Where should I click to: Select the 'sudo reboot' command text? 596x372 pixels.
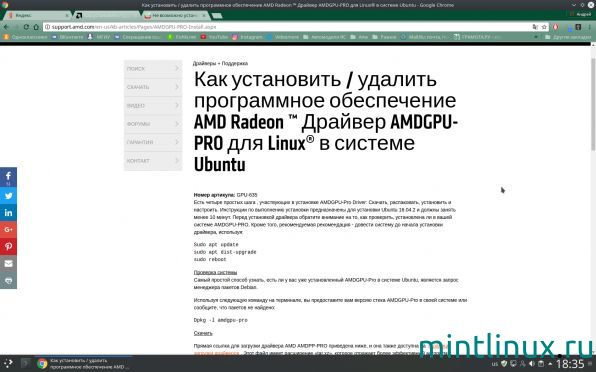point(210,260)
